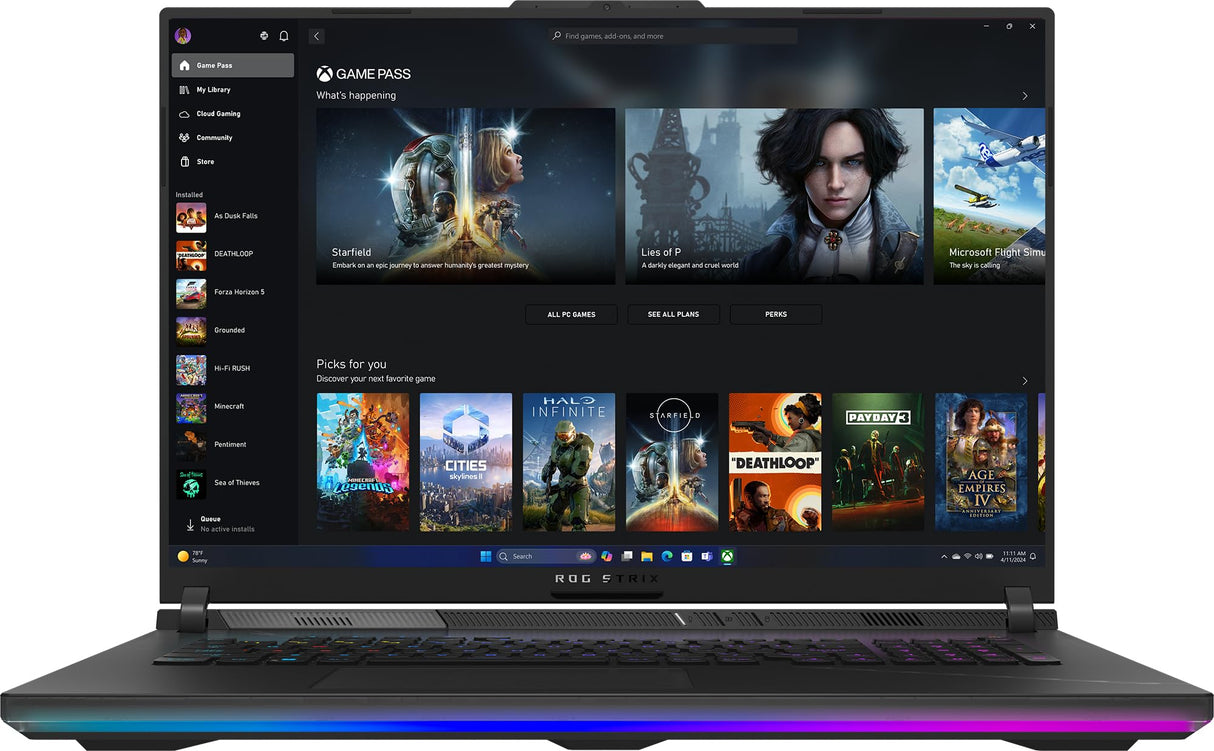Open Microsoft Edge from the taskbar
The image size is (1214, 751).
[x=667, y=556]
